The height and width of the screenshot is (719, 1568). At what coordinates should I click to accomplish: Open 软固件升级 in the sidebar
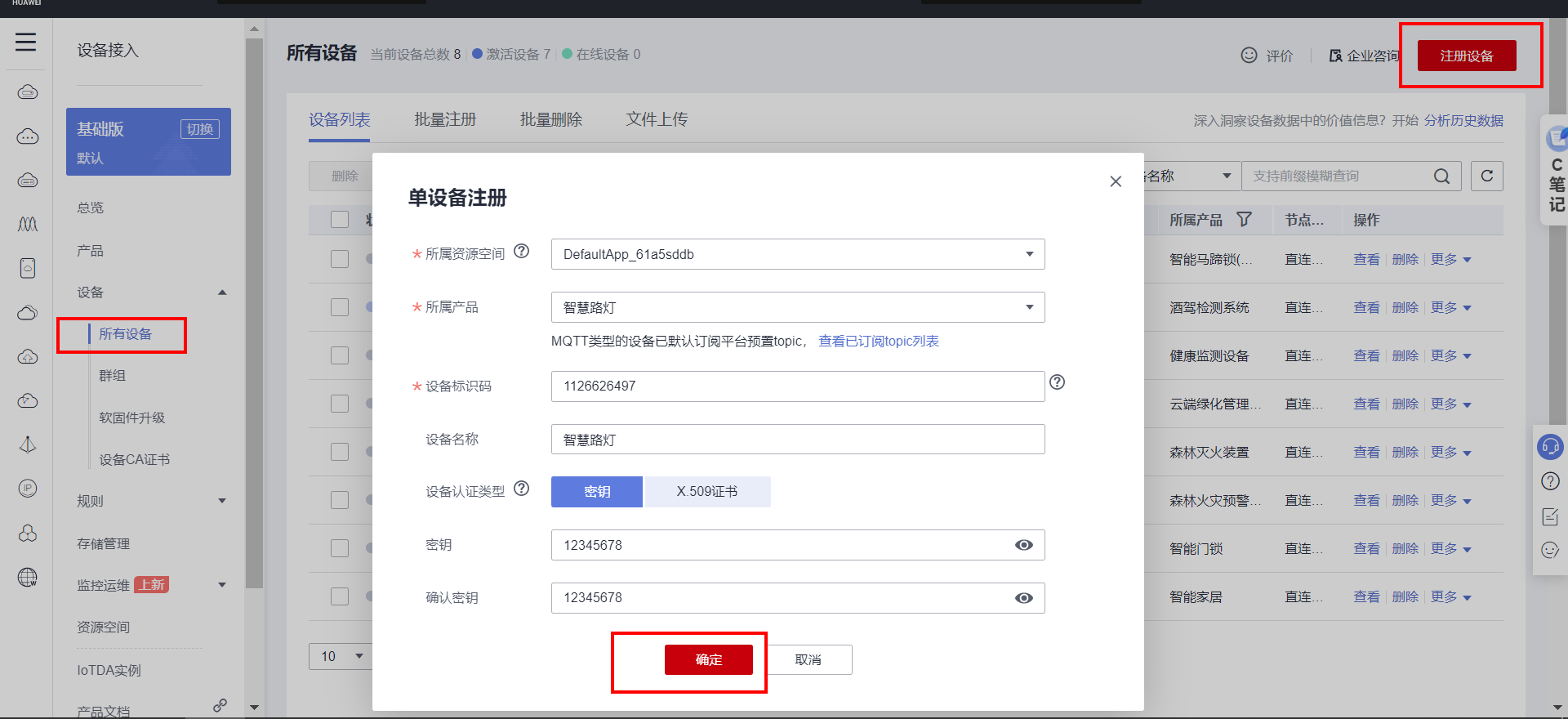(x=132, y=418)
